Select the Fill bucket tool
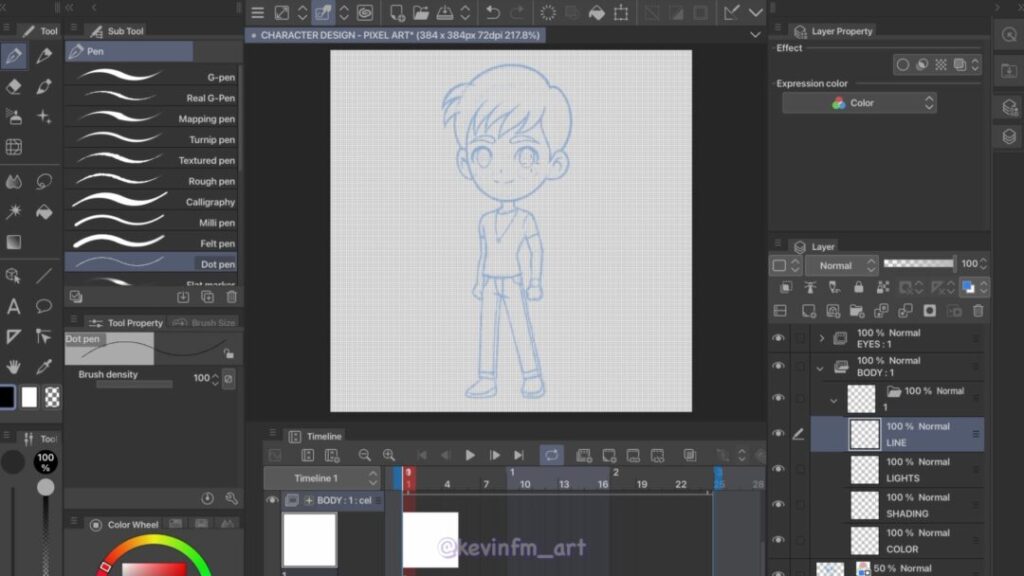 (x=44, y=211)
